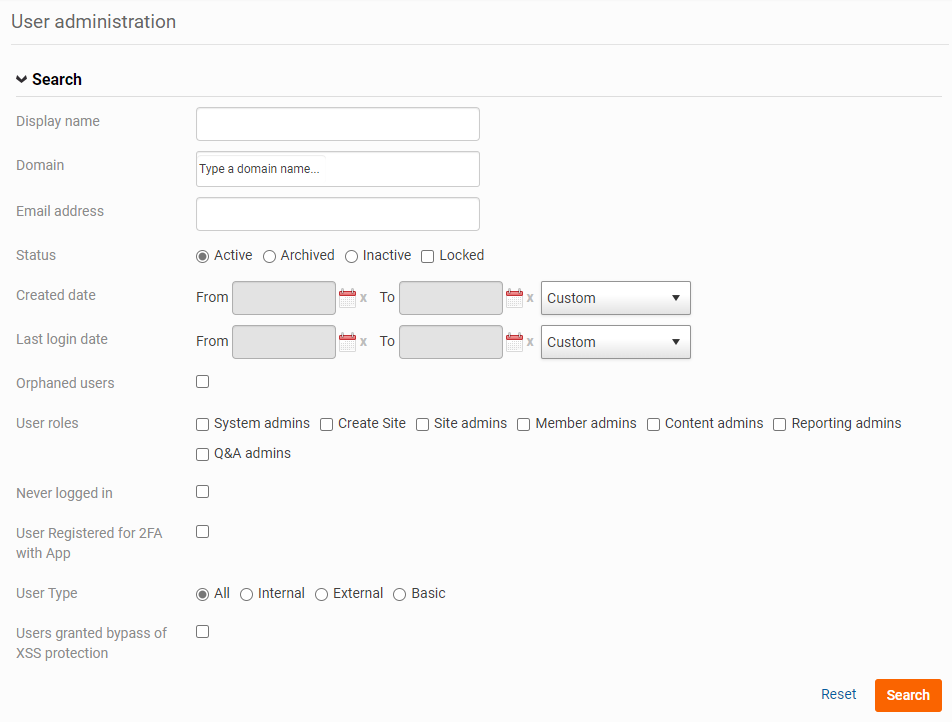This screenshot has height=722, width=952.
Task: Enable the Orphaned users checkbox
Action: (x=203, y=382)
